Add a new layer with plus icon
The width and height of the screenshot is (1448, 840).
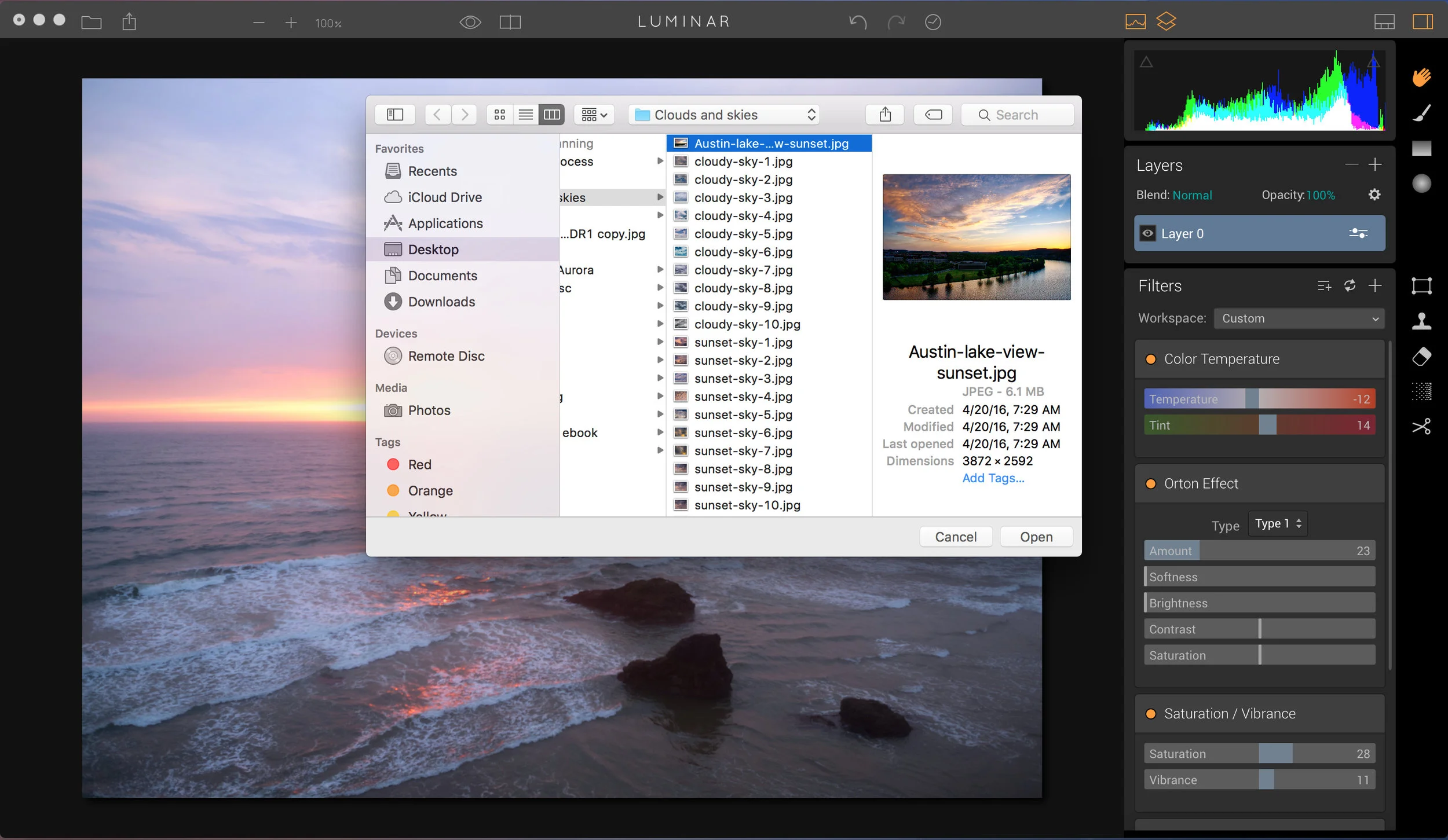[x=1375, y=165]
